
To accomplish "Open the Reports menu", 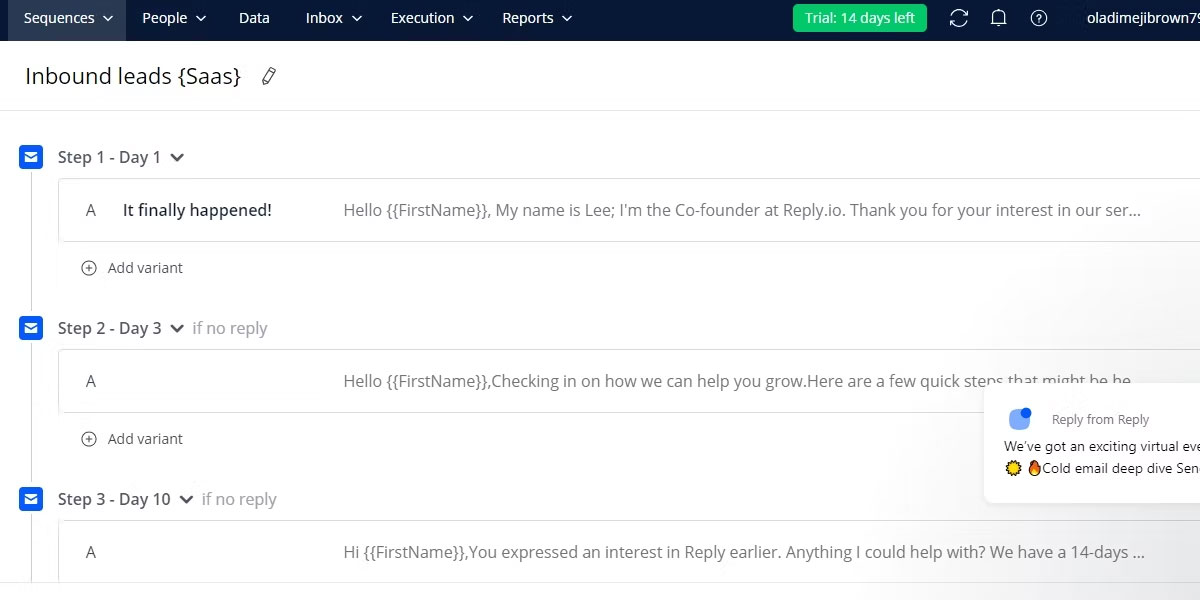I will click(537, 18).
